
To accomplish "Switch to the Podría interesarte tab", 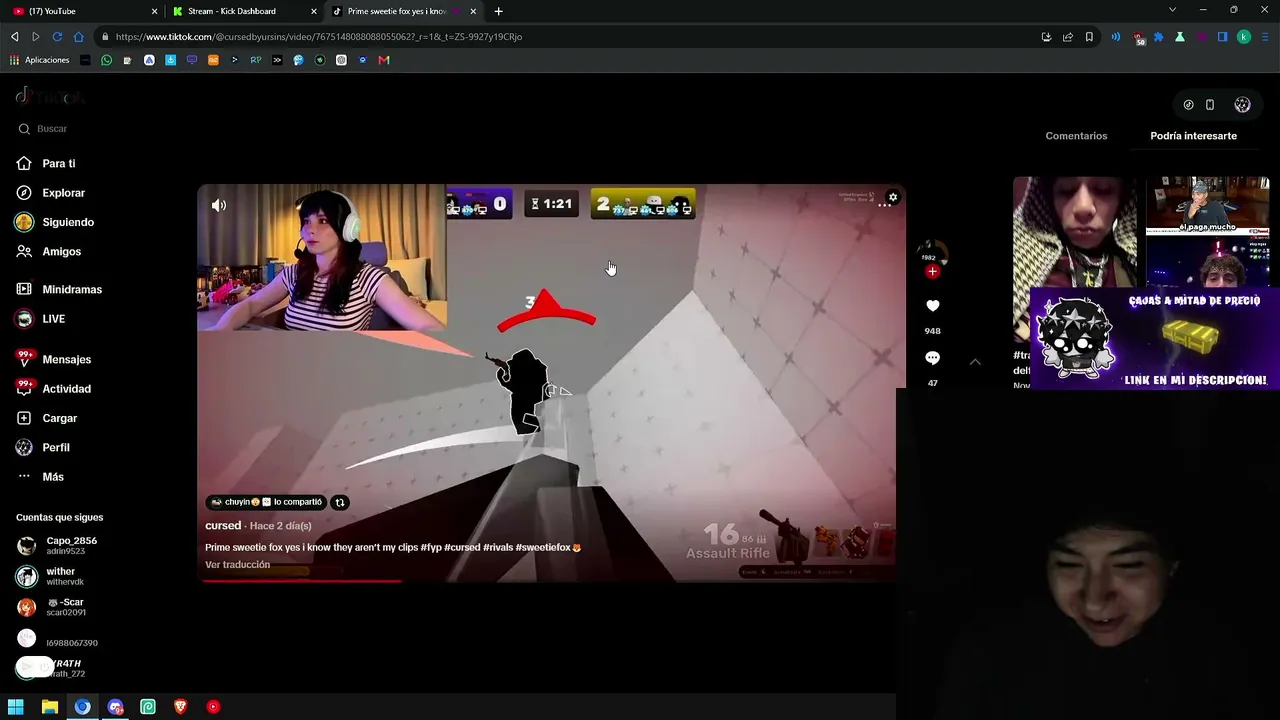I will [1193, 136].
